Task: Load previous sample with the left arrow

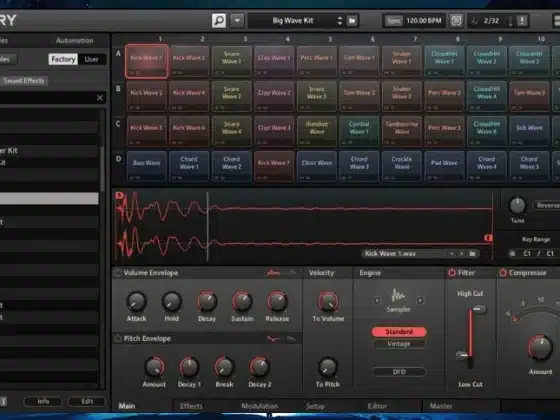Action: [452, 254]
